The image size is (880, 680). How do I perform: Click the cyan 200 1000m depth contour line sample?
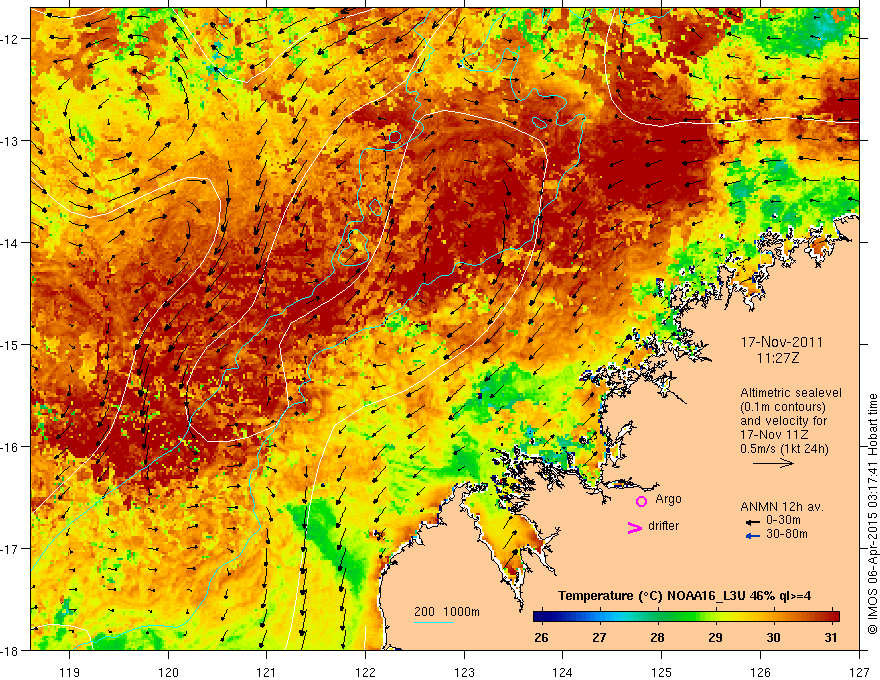(434, 622)
